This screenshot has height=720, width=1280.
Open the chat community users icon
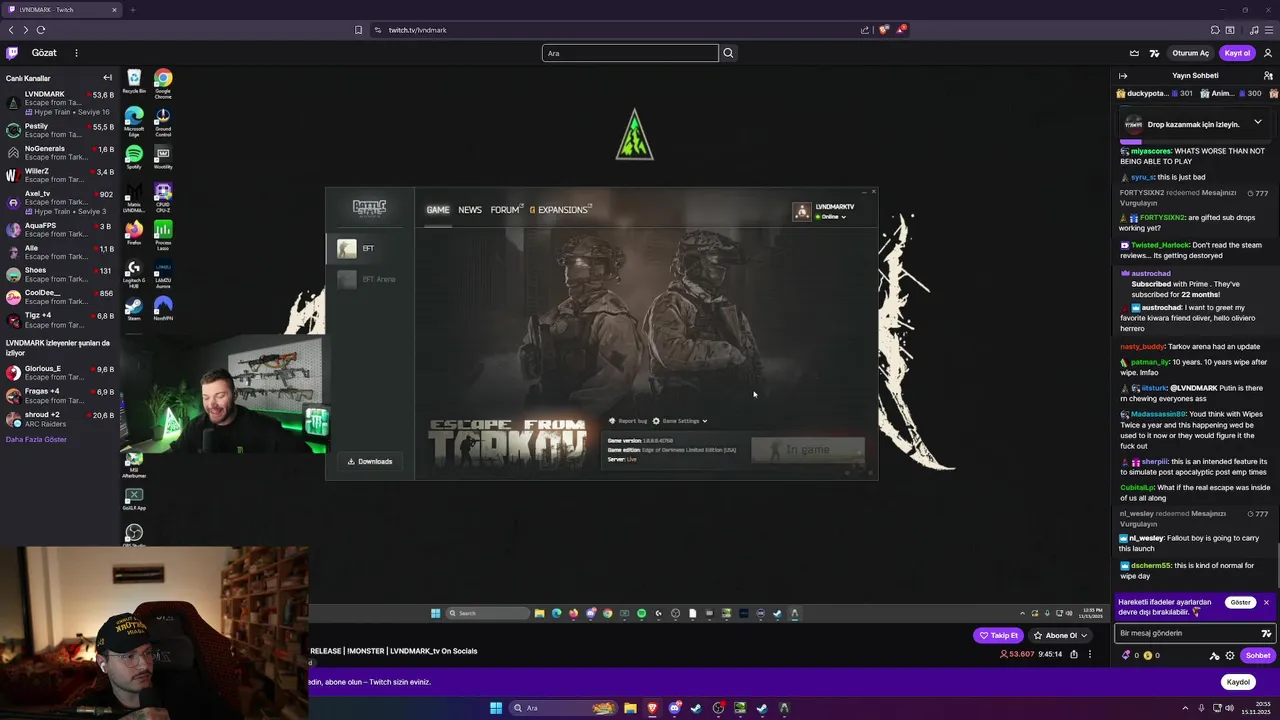[1268, 76]
